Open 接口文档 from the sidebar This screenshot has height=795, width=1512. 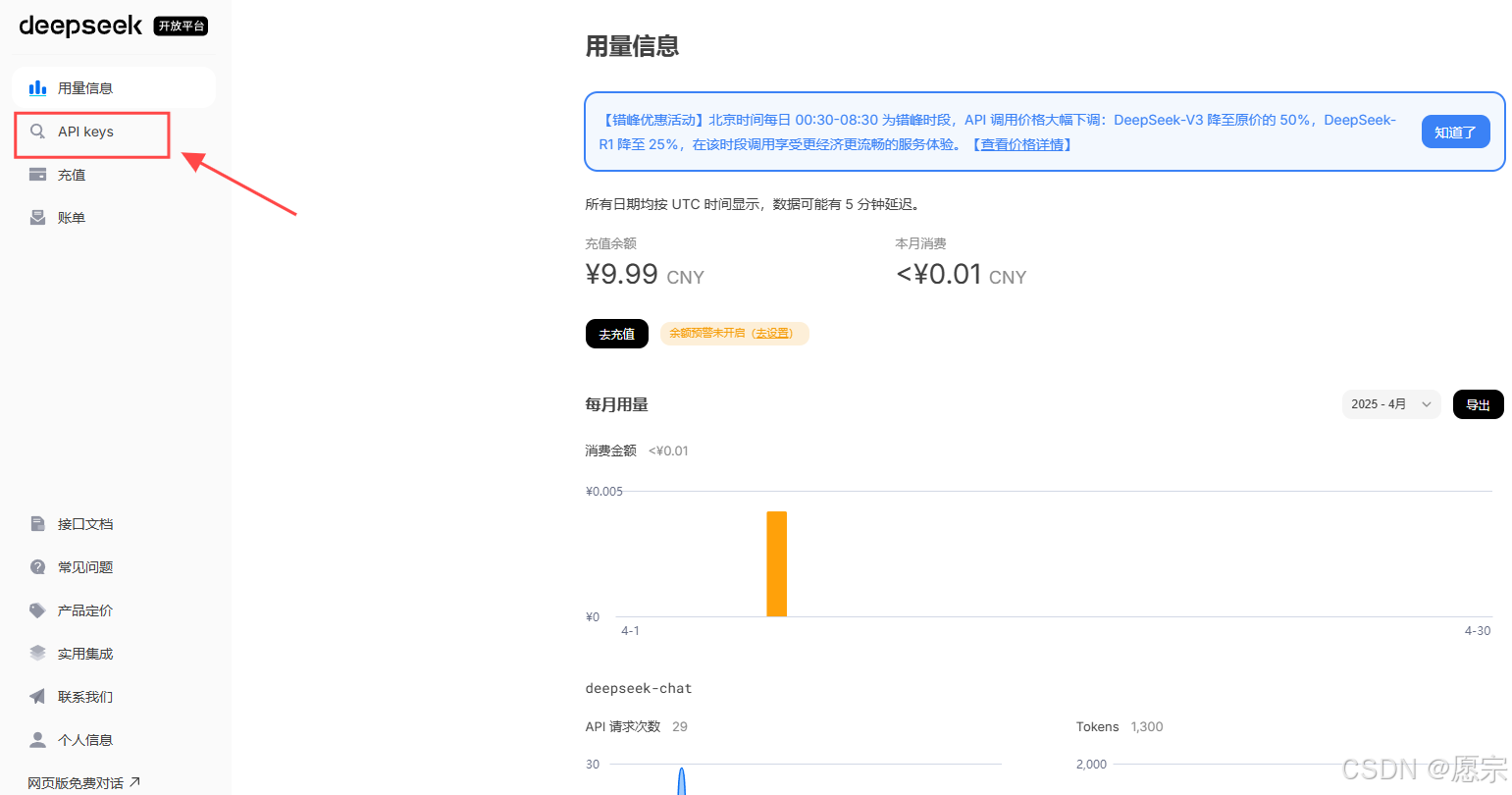[114, 524]
